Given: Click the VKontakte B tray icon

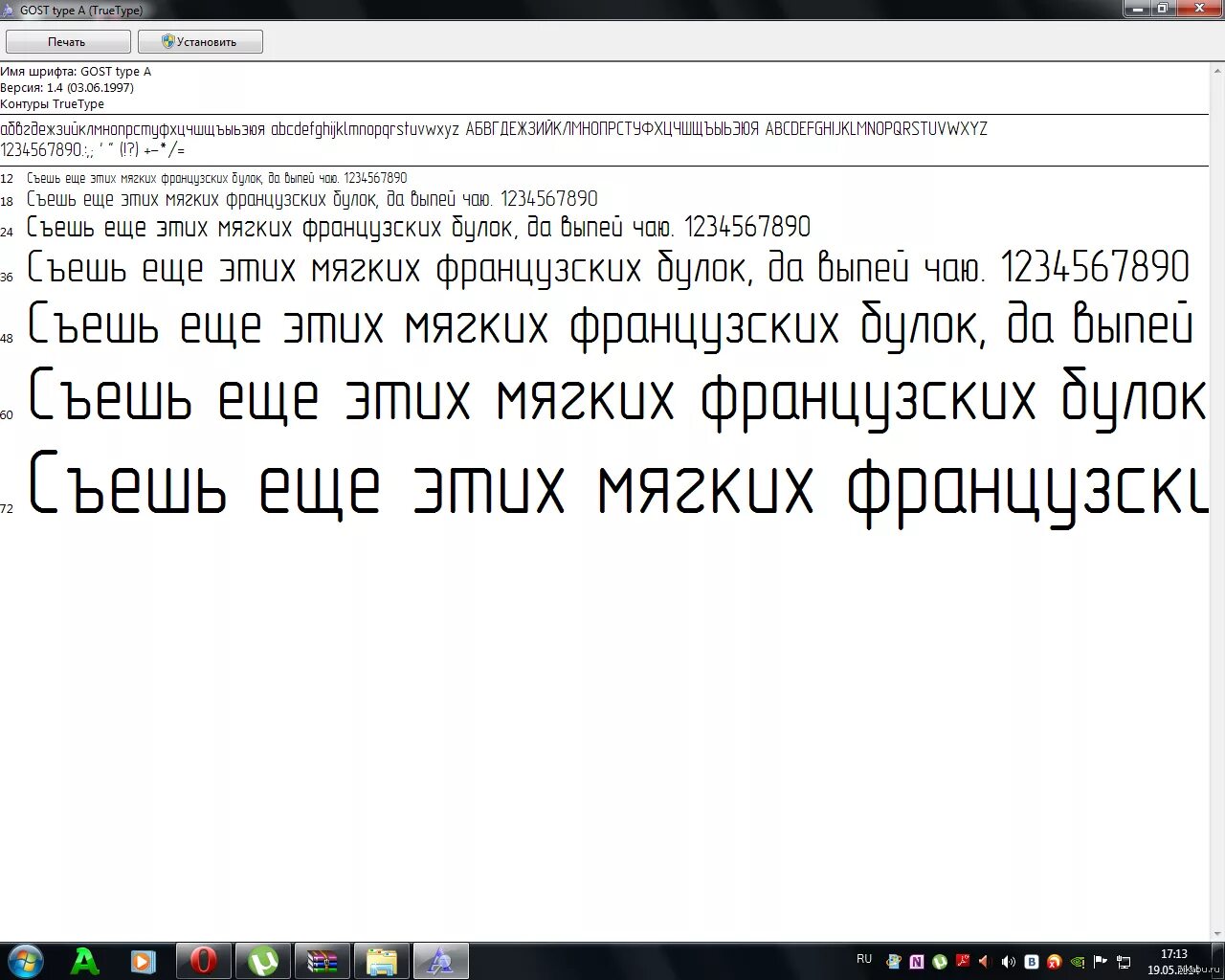Looking at the screenshot, I should tap(1032, 962).
